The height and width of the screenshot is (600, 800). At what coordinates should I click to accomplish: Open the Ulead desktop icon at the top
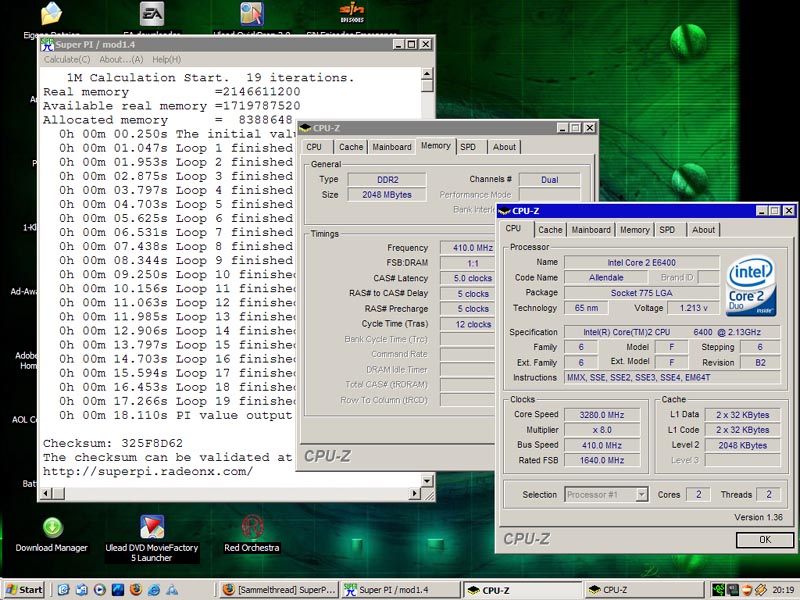(252, 14)
